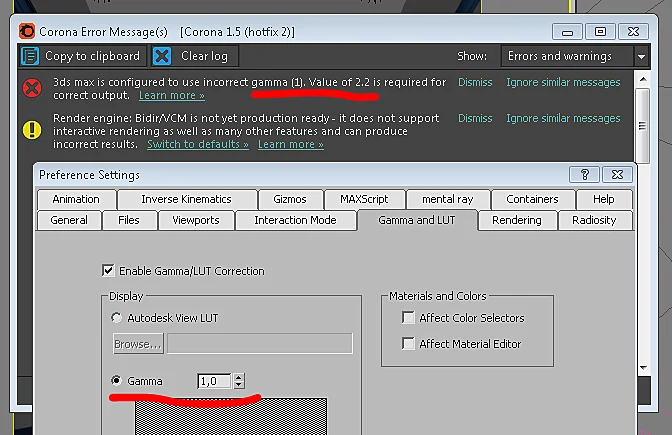Viewport: 672px width, 435px height.
Task: Dismiss the incorrect gamma error message
Action: [x=475, y=82]
